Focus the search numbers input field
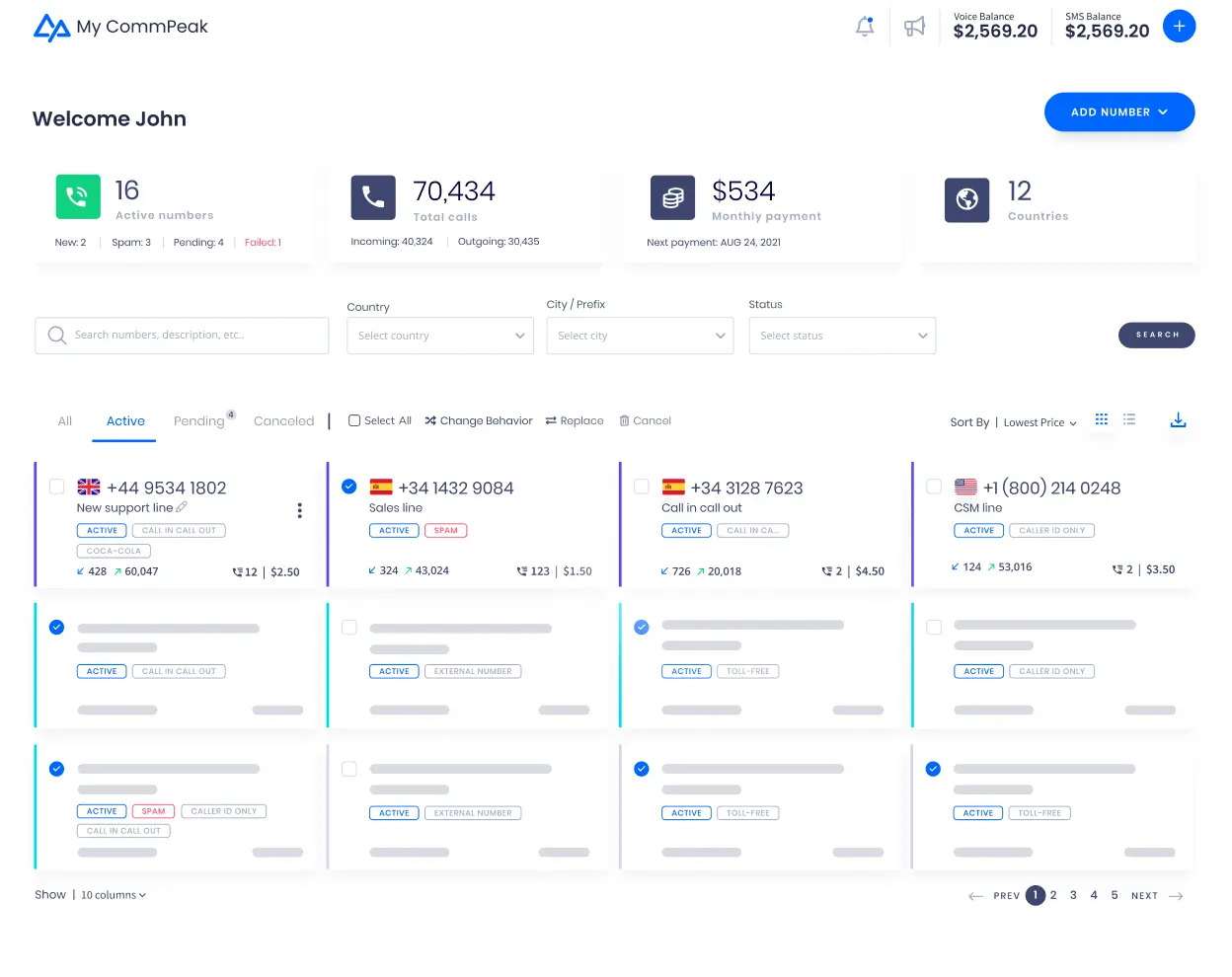This screenshot has width=1232, height=977. coord(195,336)
